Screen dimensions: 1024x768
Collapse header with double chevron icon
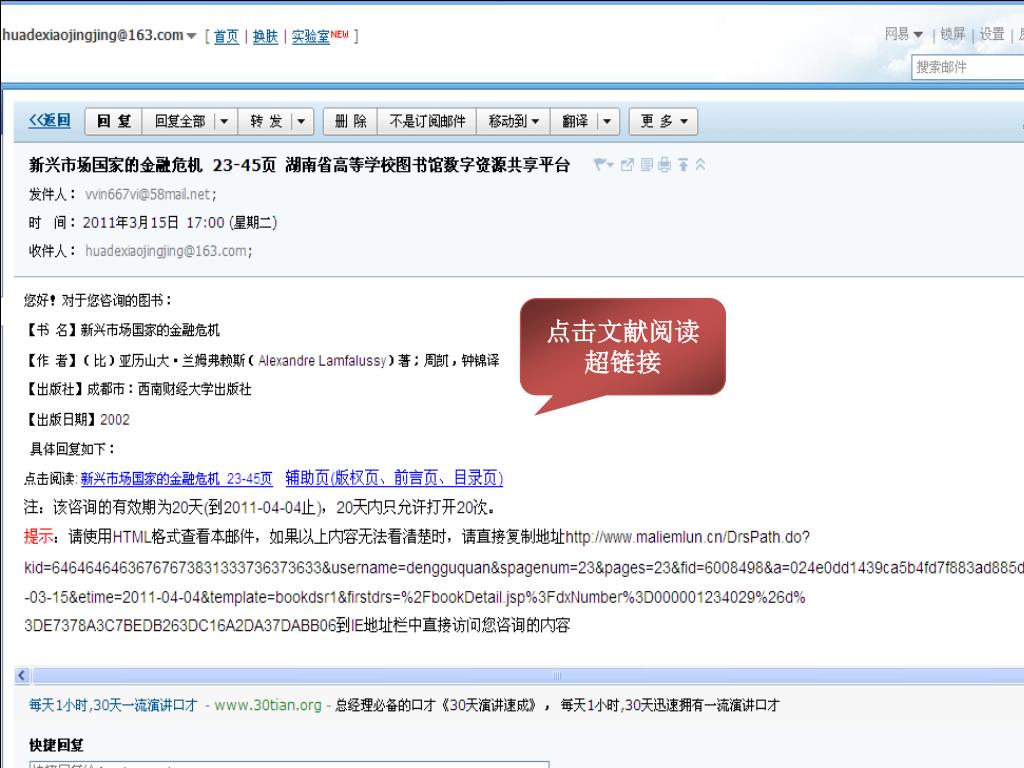click(700, 165)
